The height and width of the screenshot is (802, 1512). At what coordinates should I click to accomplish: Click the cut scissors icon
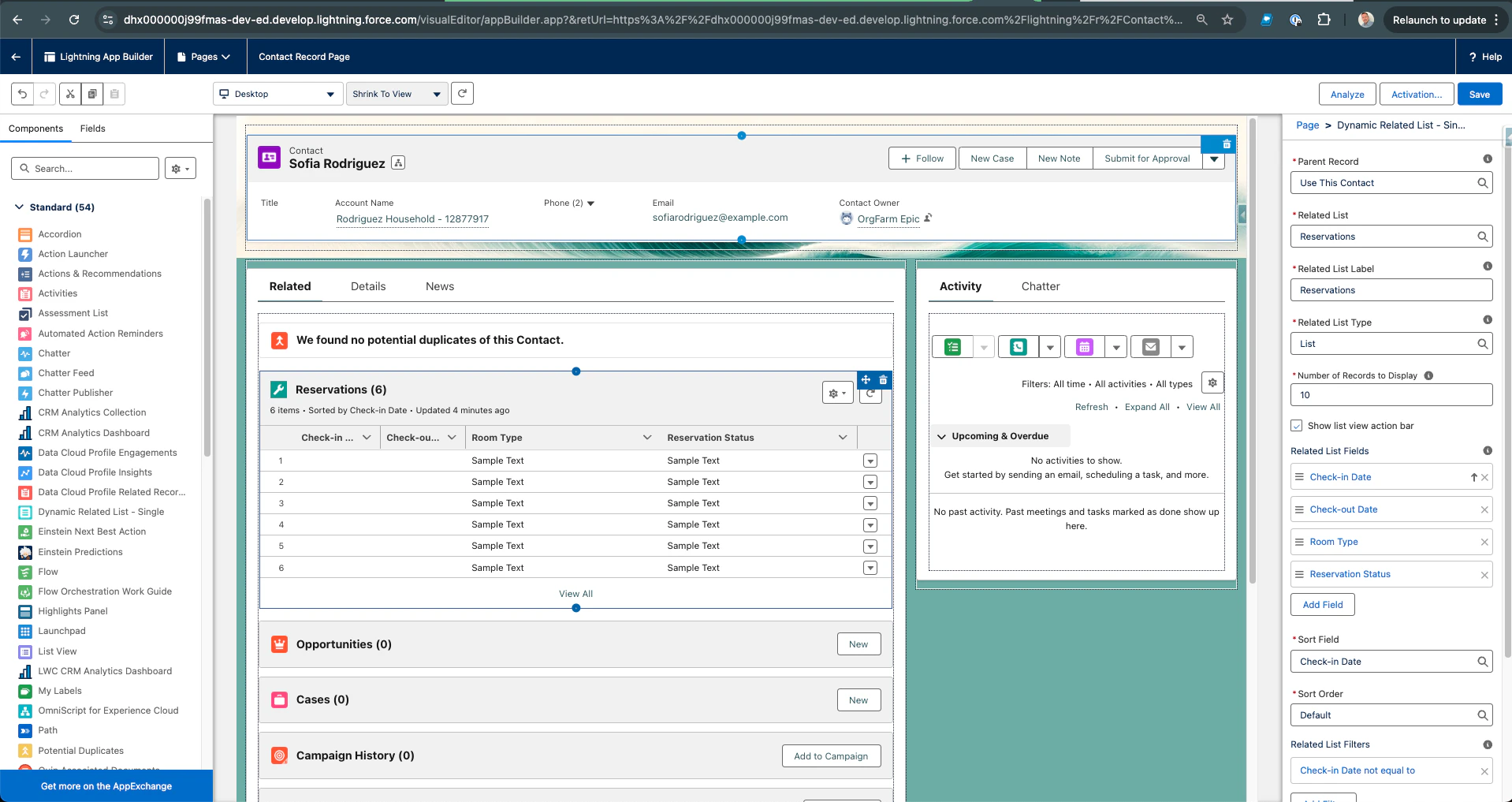tap(70, 94)
